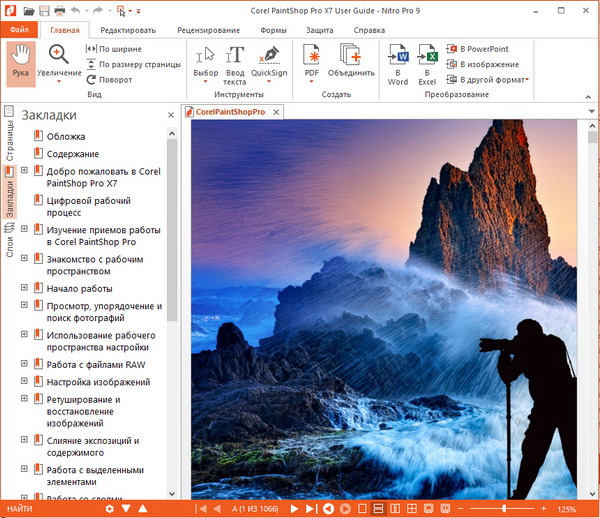Switch to the Рецензирование ribbon tab

pyautogui.click(x=207, y=30)
